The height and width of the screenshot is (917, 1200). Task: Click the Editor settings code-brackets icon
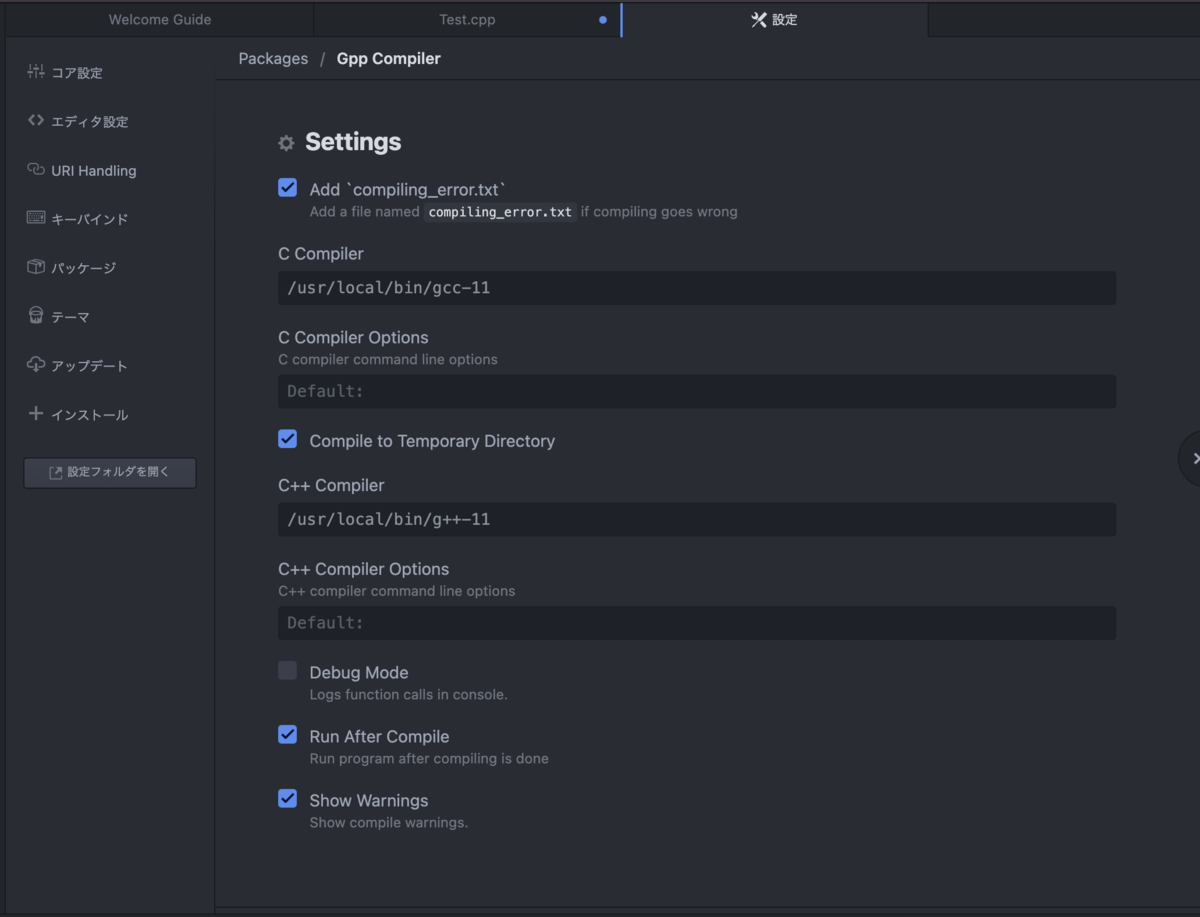pos(36,121)
